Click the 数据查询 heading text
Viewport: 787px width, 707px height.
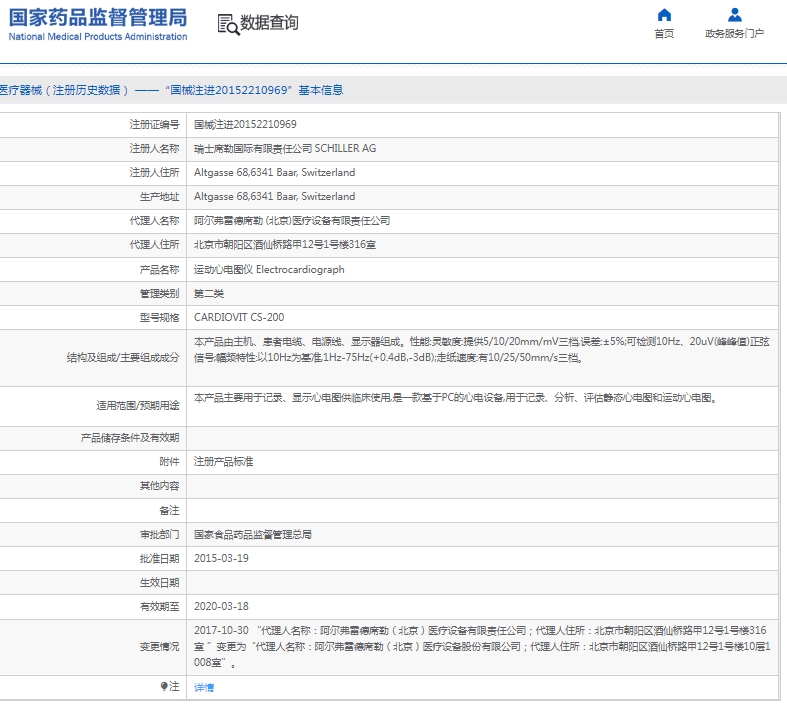coord(269,23)
